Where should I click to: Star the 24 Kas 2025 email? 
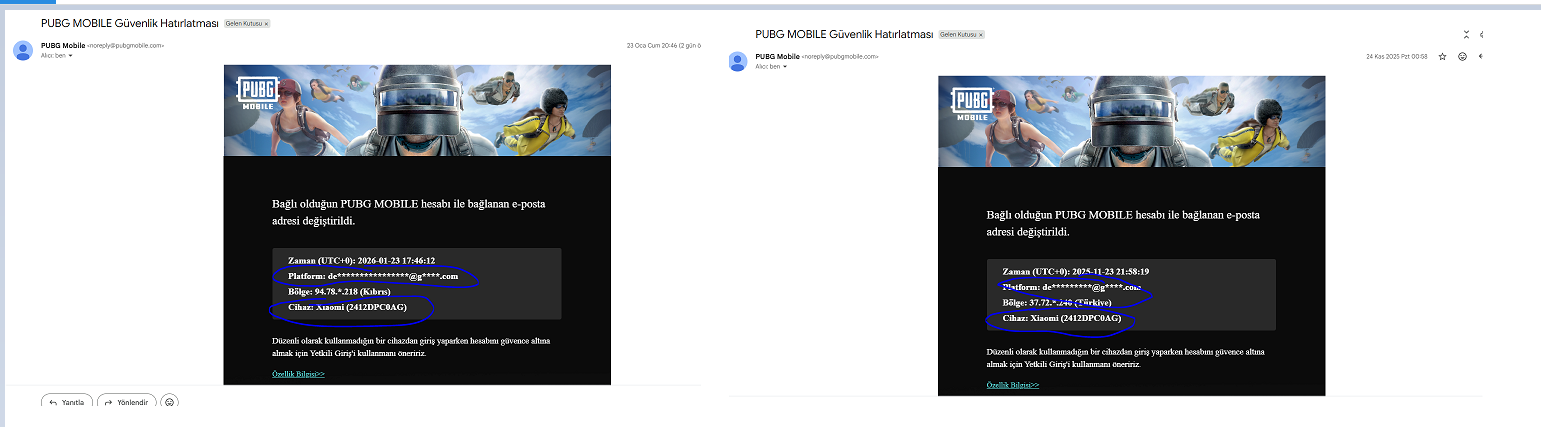point(1442,57)
